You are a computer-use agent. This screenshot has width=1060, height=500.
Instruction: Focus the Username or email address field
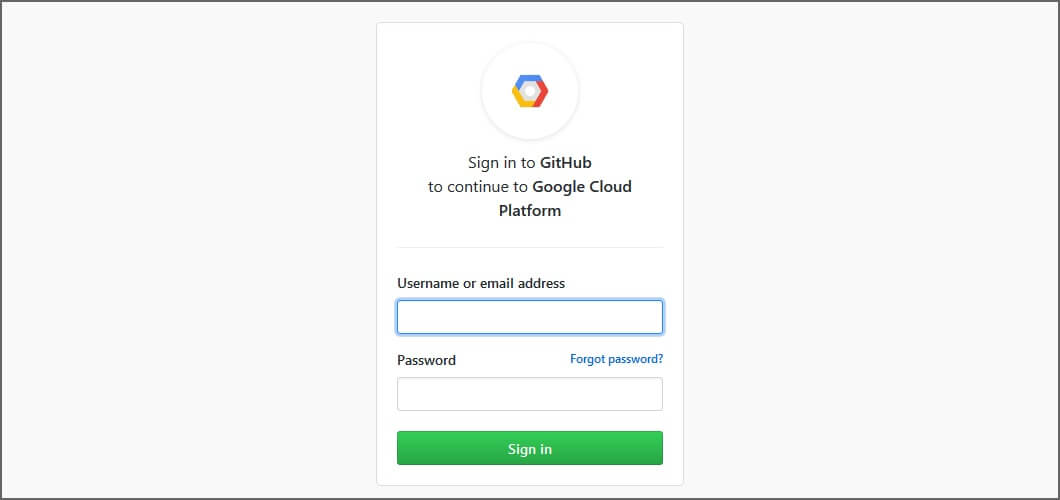coord(530,317)
